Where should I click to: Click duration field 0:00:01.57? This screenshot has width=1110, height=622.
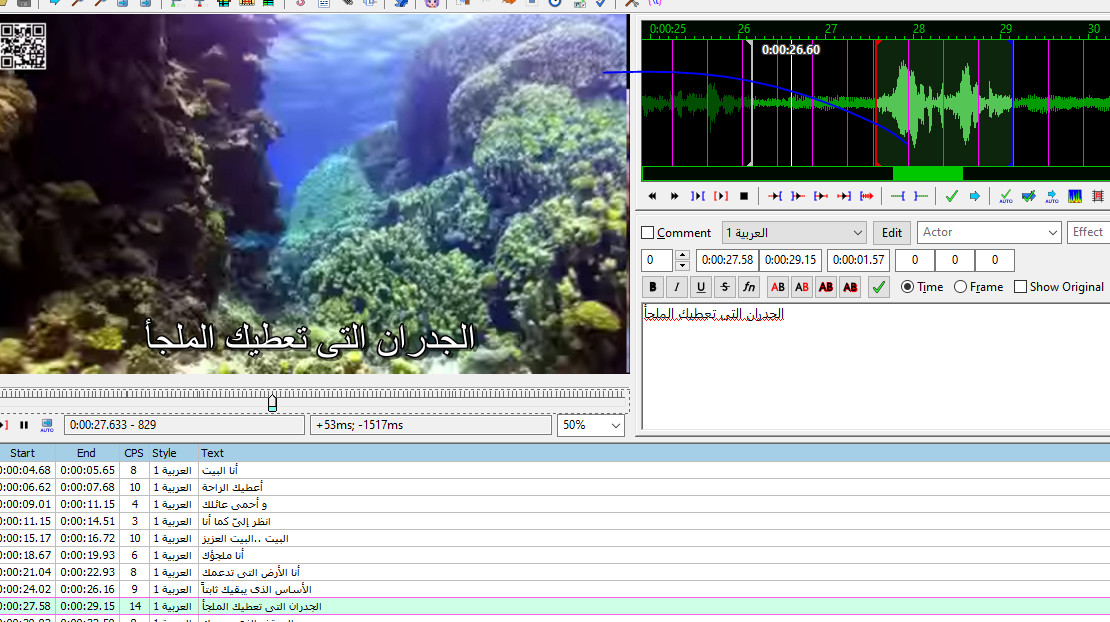pos(858,260)
